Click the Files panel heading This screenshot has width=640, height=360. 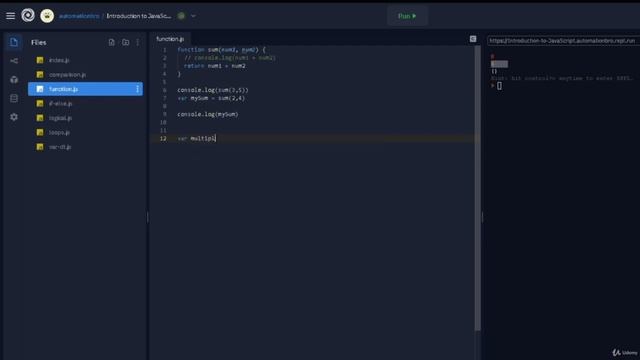[x=39, y=42]
